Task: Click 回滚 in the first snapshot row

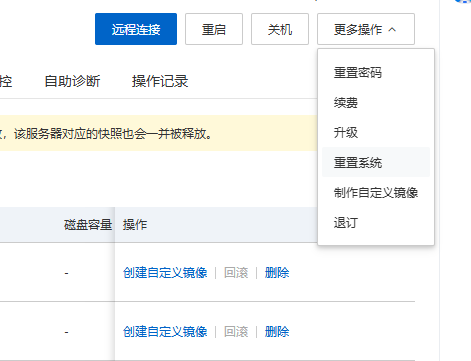Action: click(x=236, y=273)
